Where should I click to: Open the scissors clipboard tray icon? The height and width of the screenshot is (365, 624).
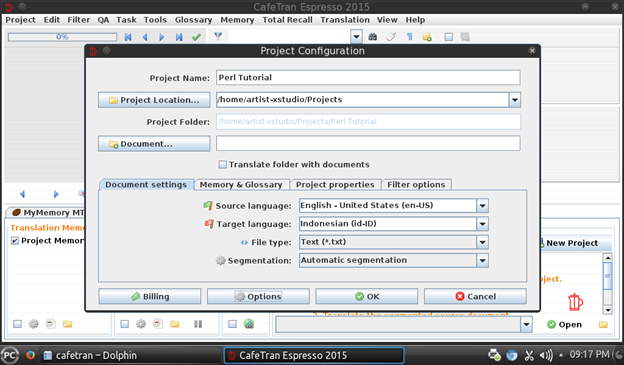(529, 355)
